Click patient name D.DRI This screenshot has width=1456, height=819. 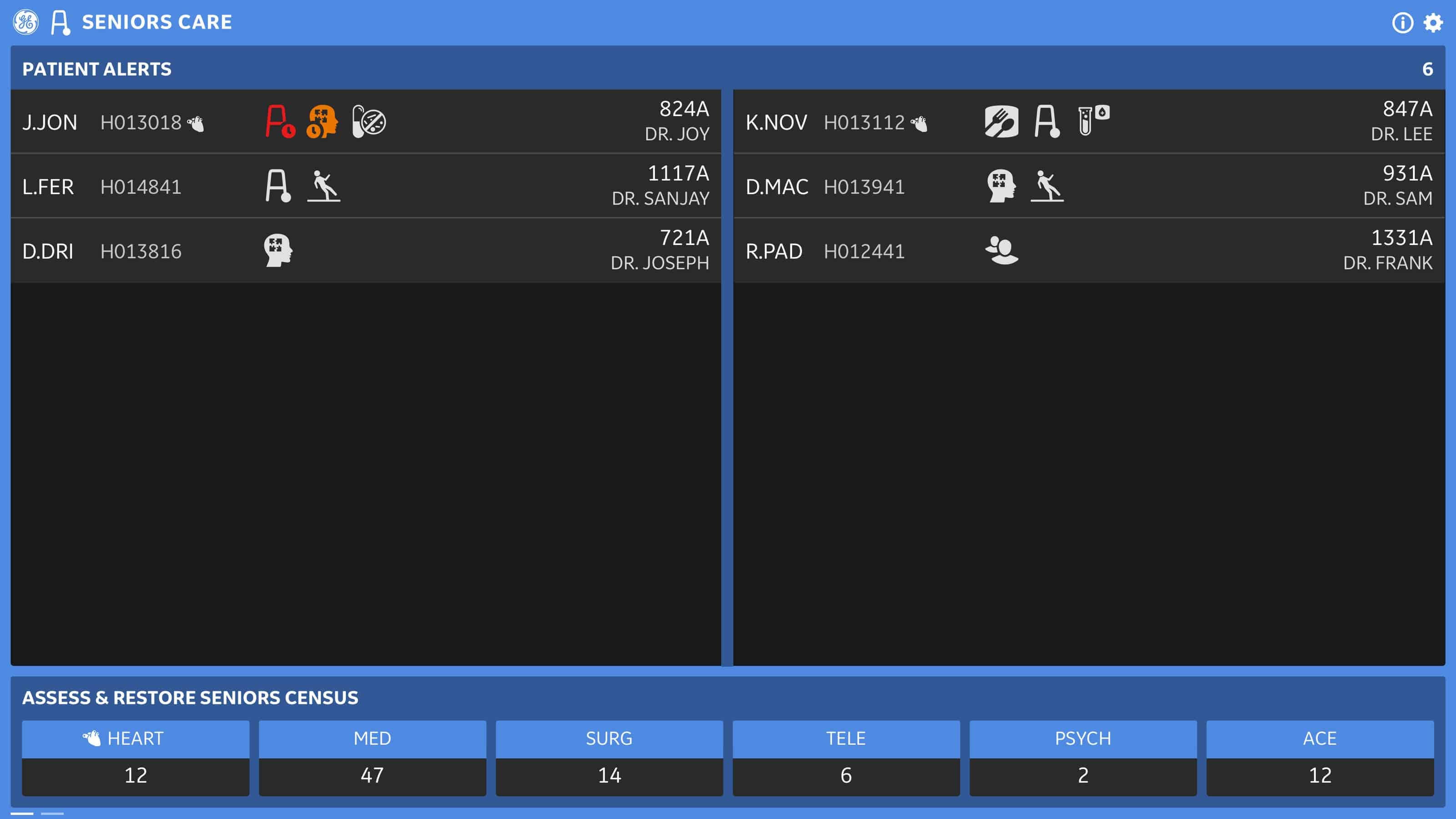pos(48,252)
